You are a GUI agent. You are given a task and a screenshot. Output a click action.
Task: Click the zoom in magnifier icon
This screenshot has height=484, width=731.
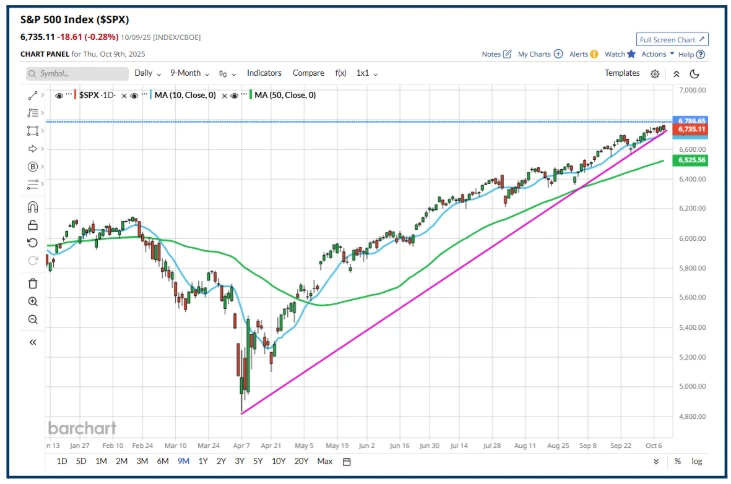pos(33,301)
